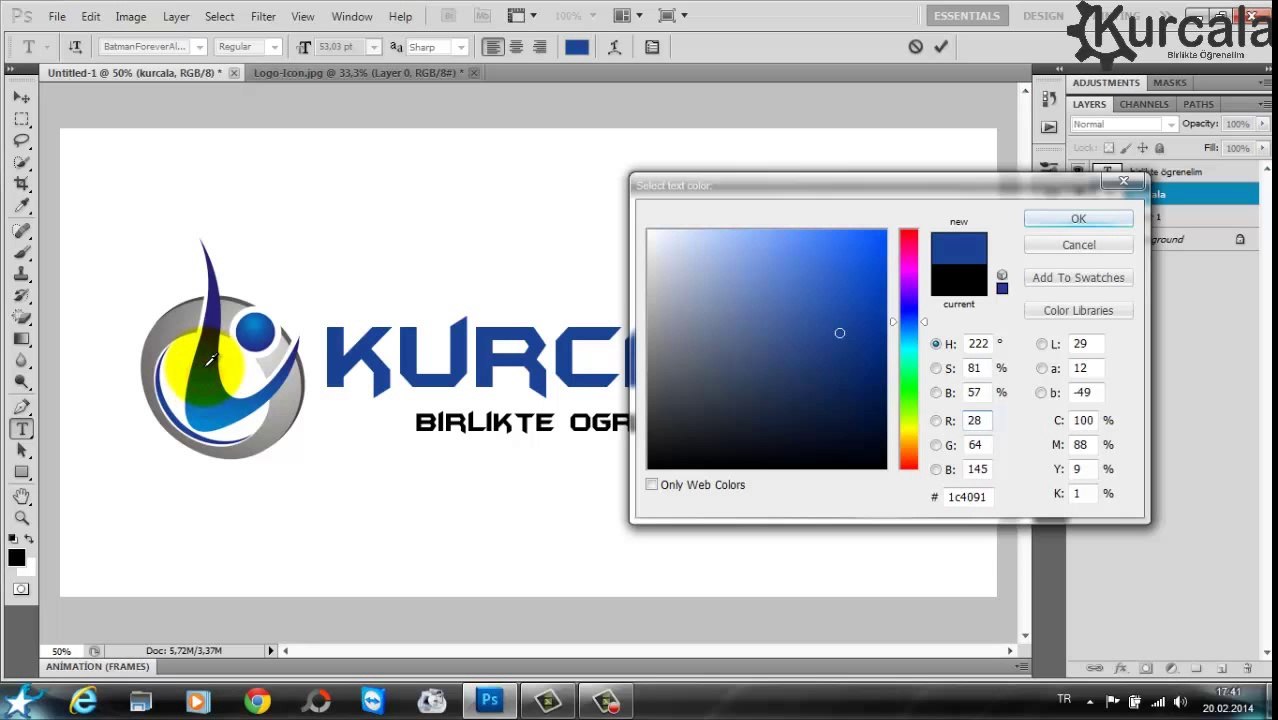Cancel current text edits in options bar
The image size is (1278, 720).
pyautogui.click(x=915, y=47)
